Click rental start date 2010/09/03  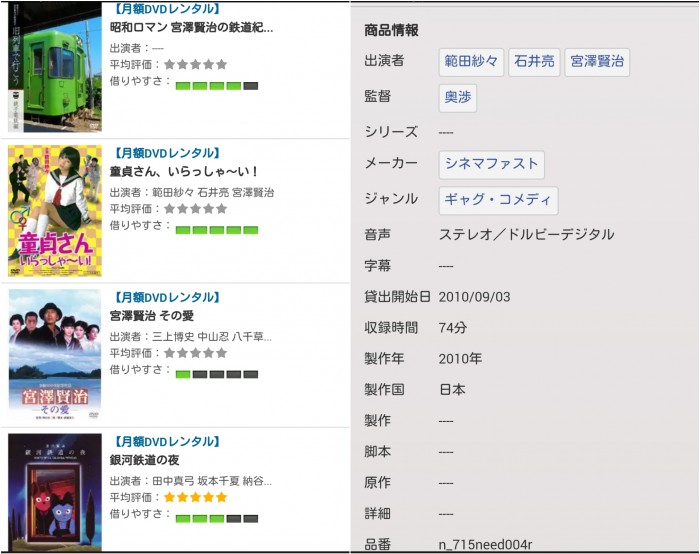[475, 297]
